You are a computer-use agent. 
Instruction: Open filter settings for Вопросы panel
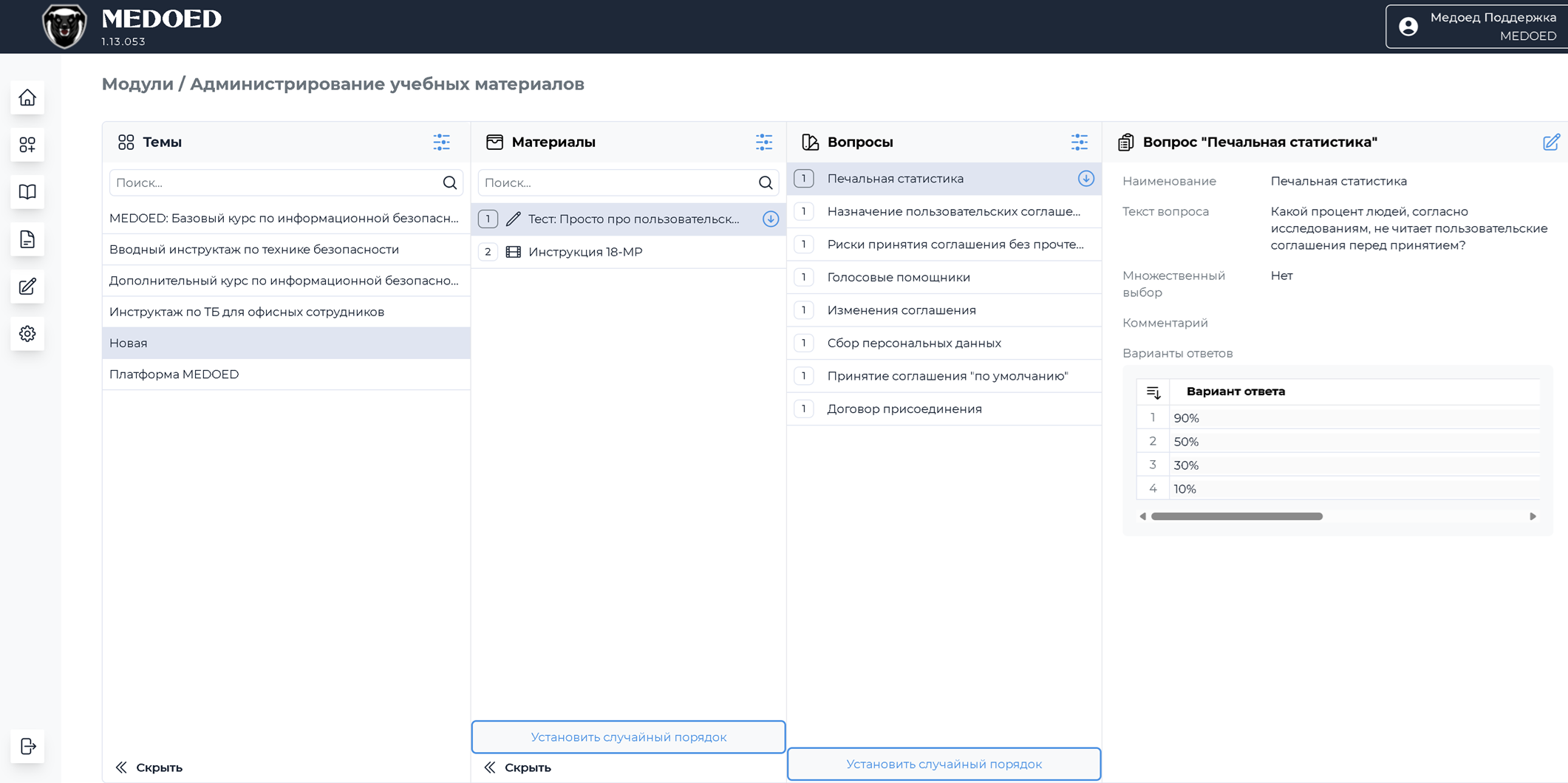point(1079,142)
